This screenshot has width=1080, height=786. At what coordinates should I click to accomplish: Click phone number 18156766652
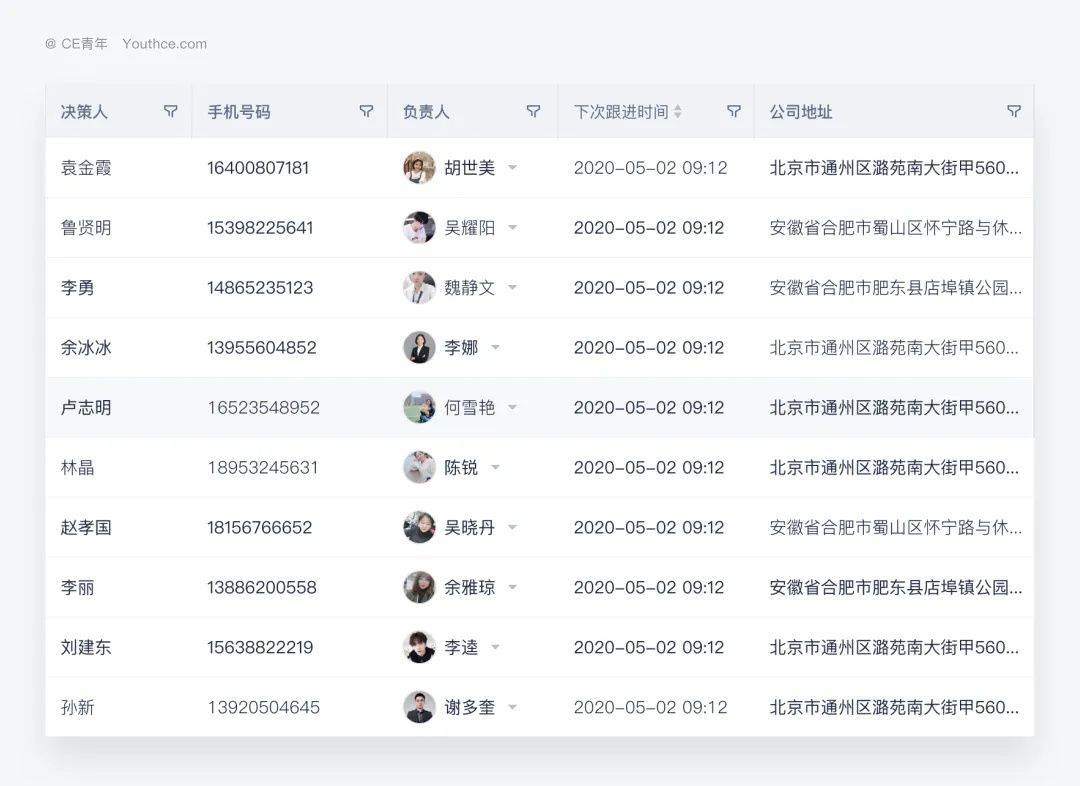(260, 527)
